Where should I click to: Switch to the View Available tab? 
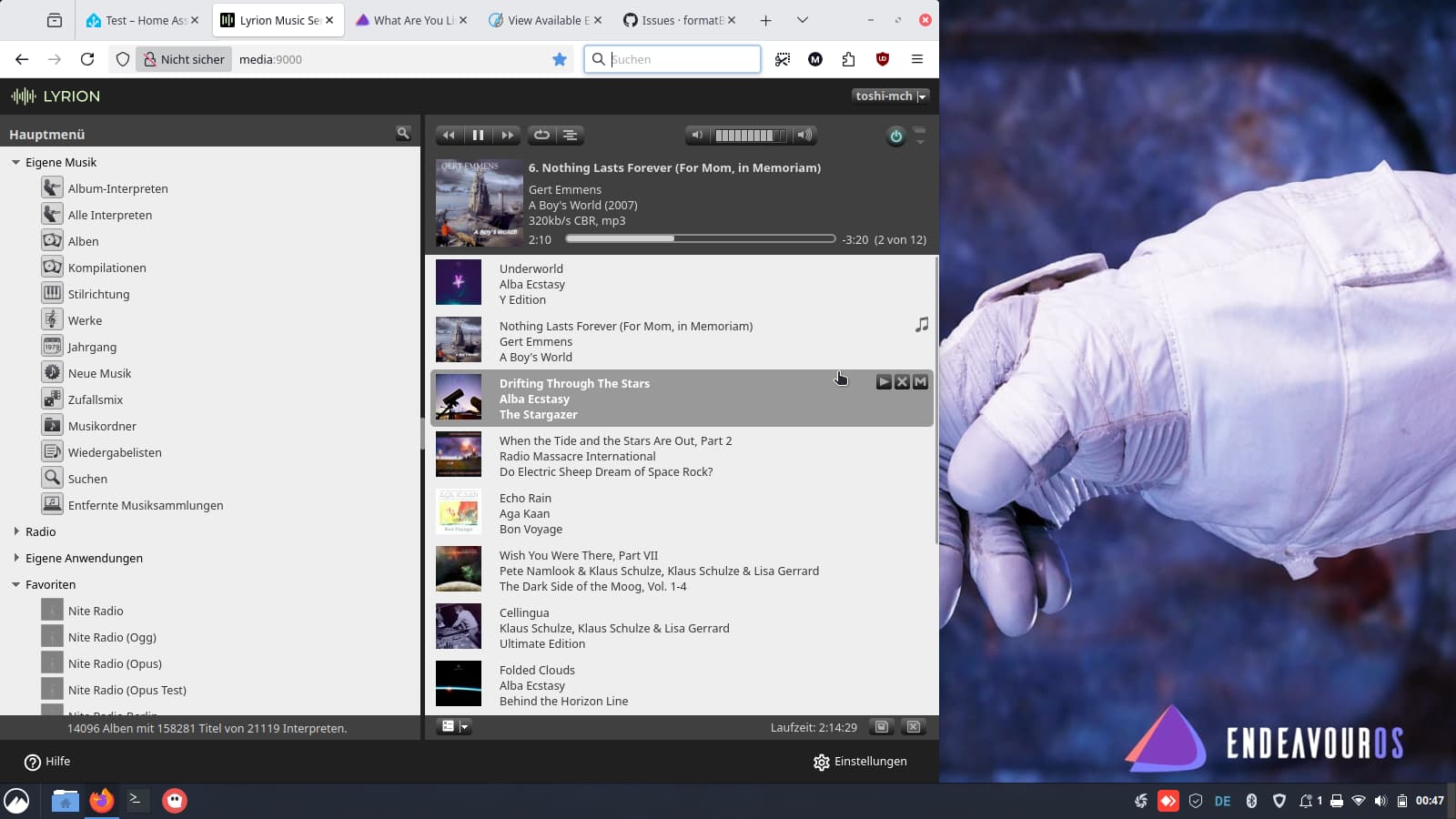coord(545,20)
